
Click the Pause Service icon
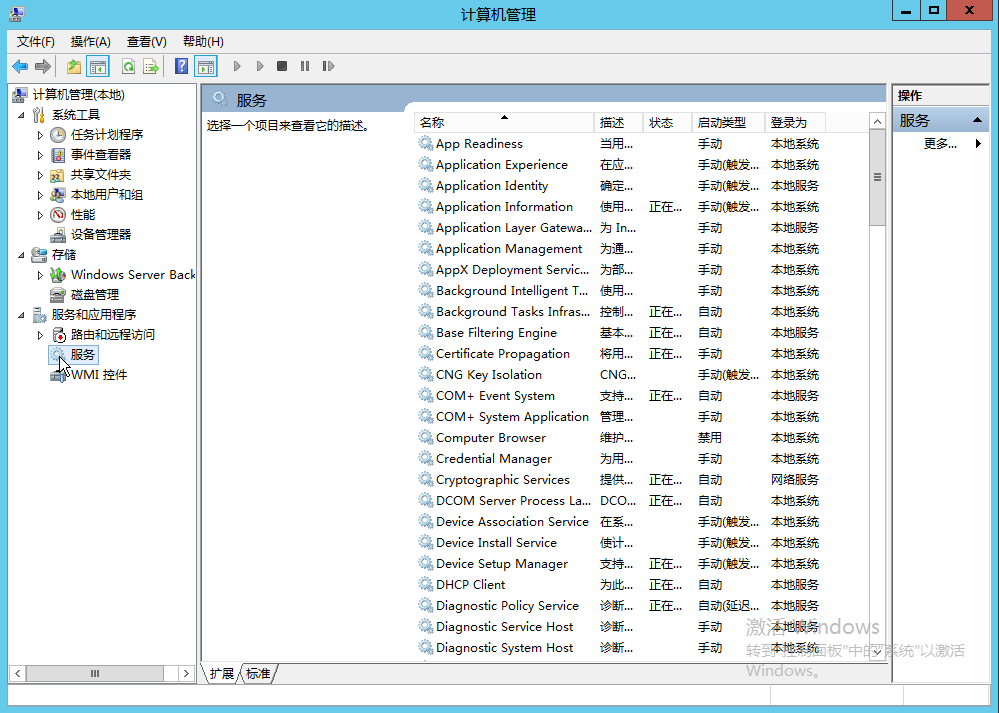point(305,66)
